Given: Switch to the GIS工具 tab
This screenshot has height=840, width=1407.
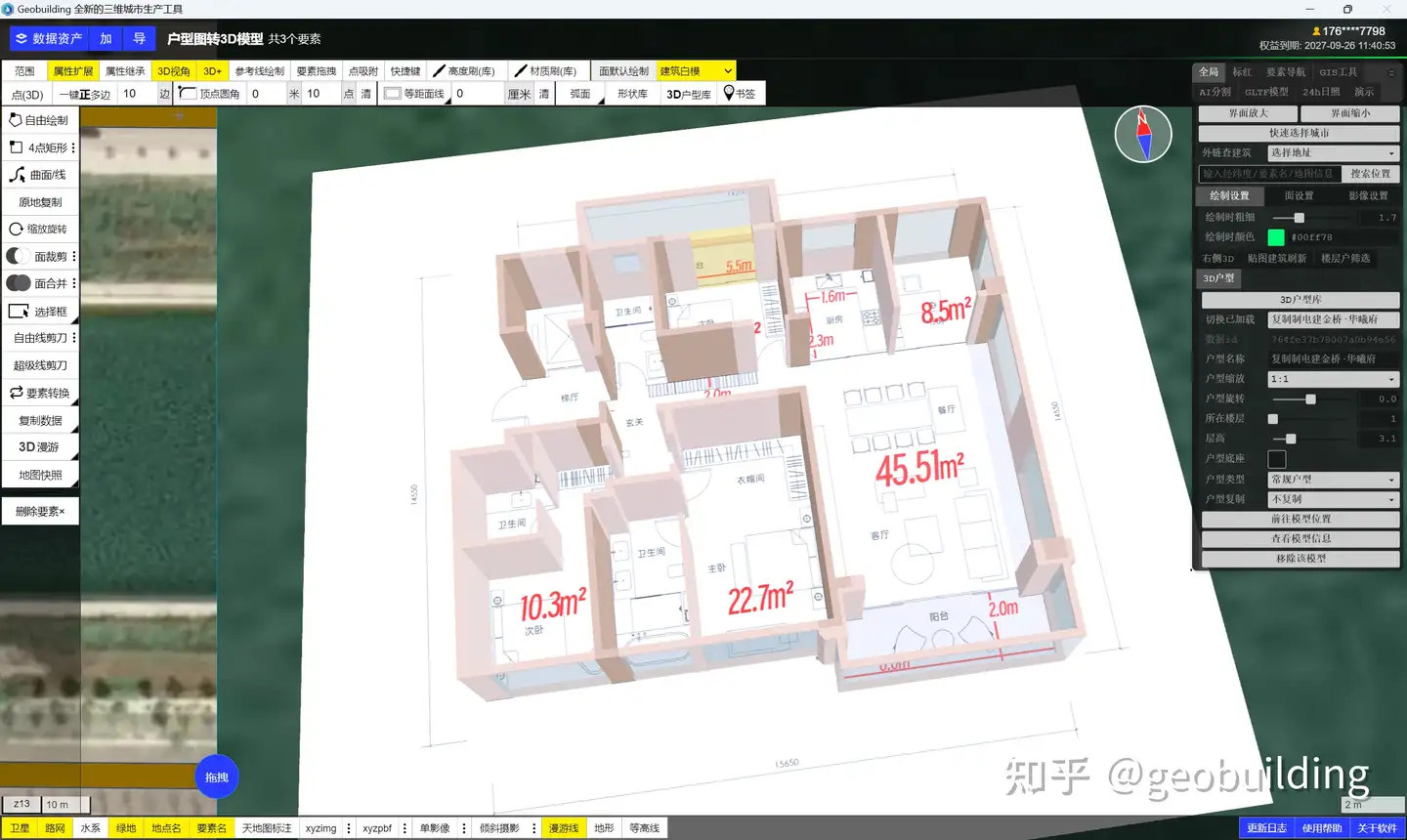Looking at the screenshot, I should click(x=1339, y=72).
